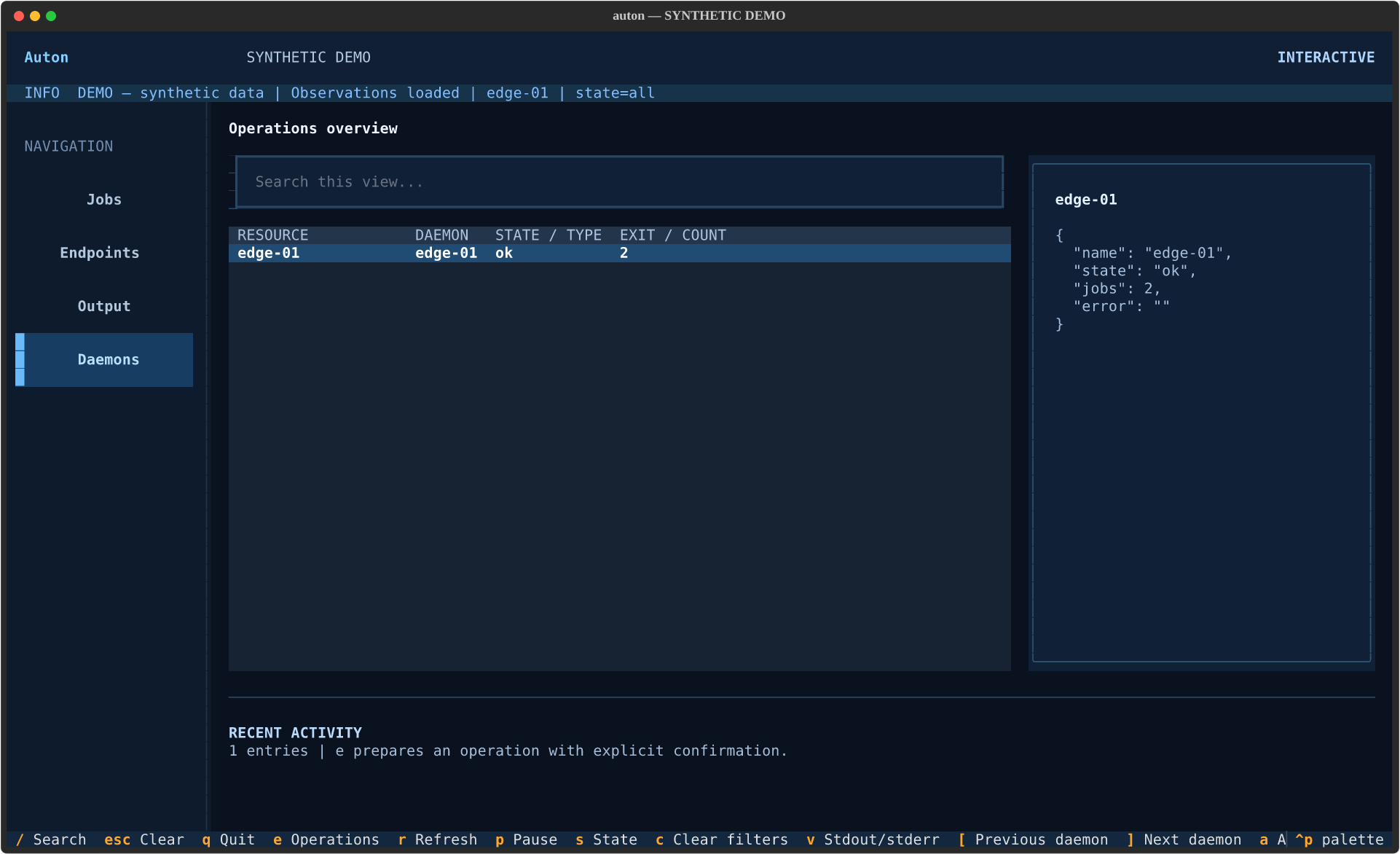Click 'c Clear filters' in footer

[x=722, y=839]
